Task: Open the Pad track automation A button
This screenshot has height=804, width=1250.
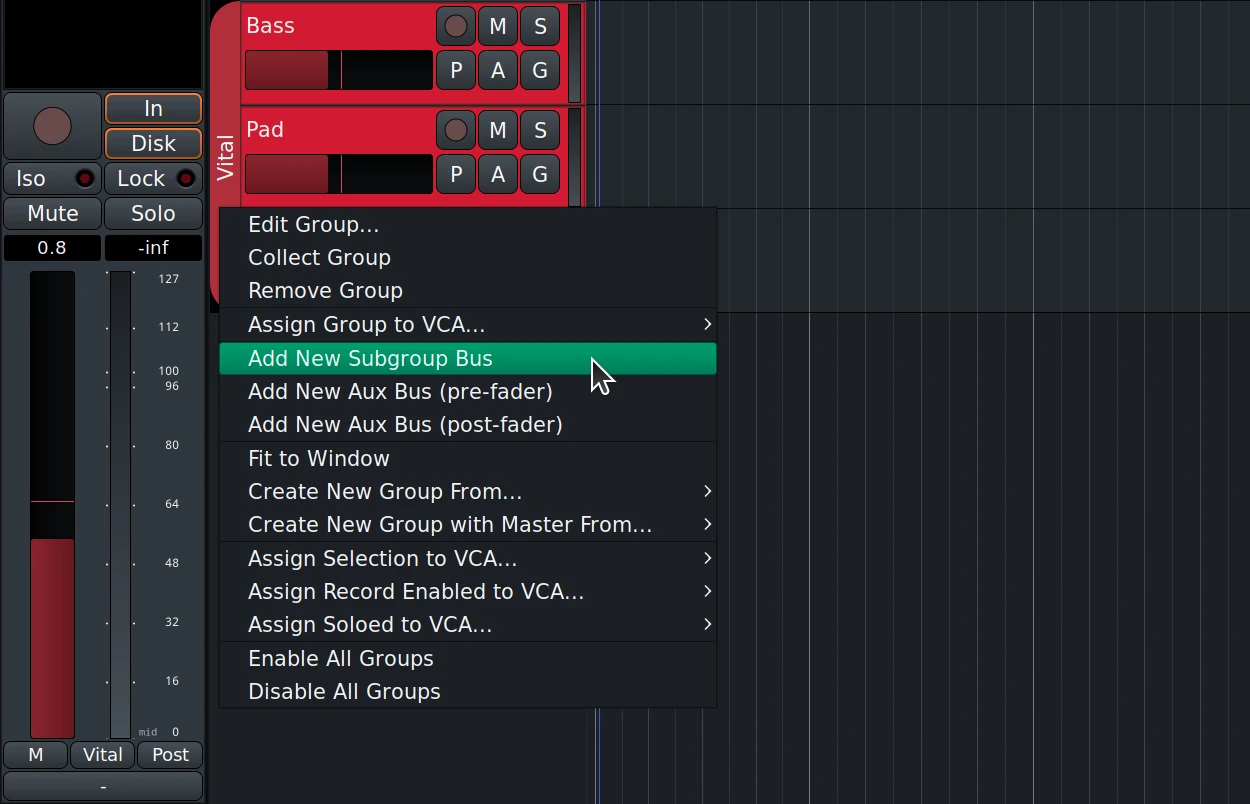Action: [x=498, y=174]
